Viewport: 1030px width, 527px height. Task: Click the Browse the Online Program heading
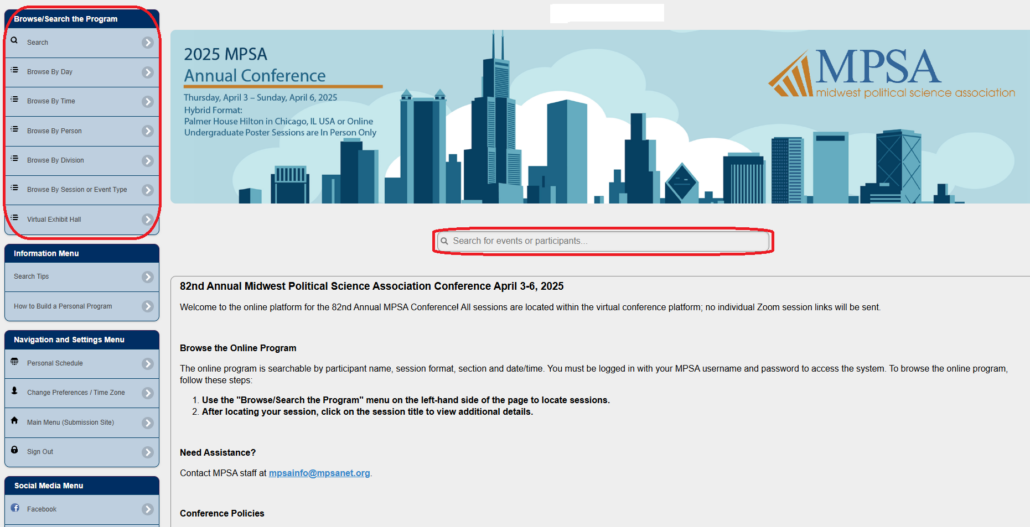click(238, 348)
